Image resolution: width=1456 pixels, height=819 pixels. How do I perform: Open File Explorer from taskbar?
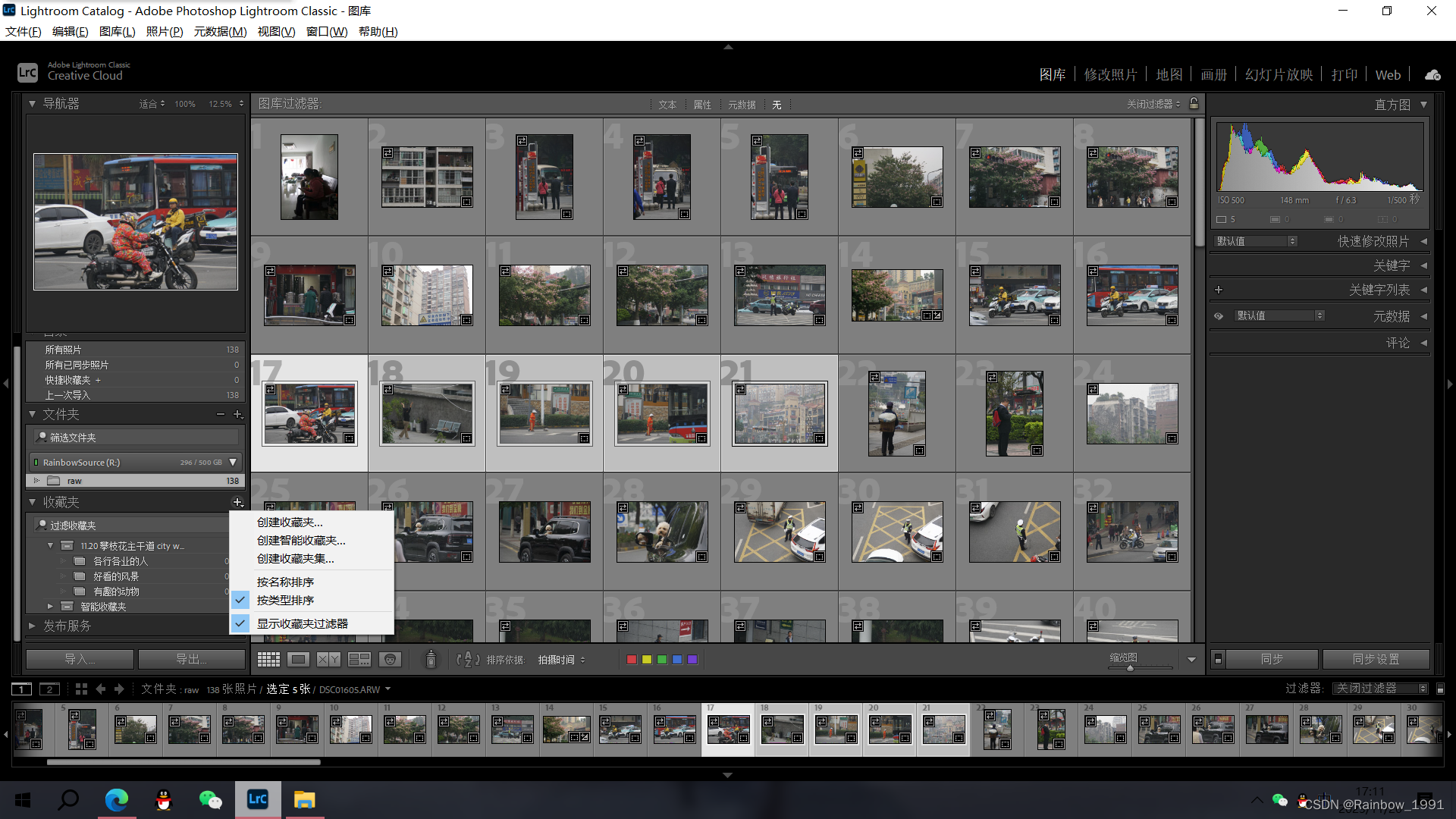(305, 799)
